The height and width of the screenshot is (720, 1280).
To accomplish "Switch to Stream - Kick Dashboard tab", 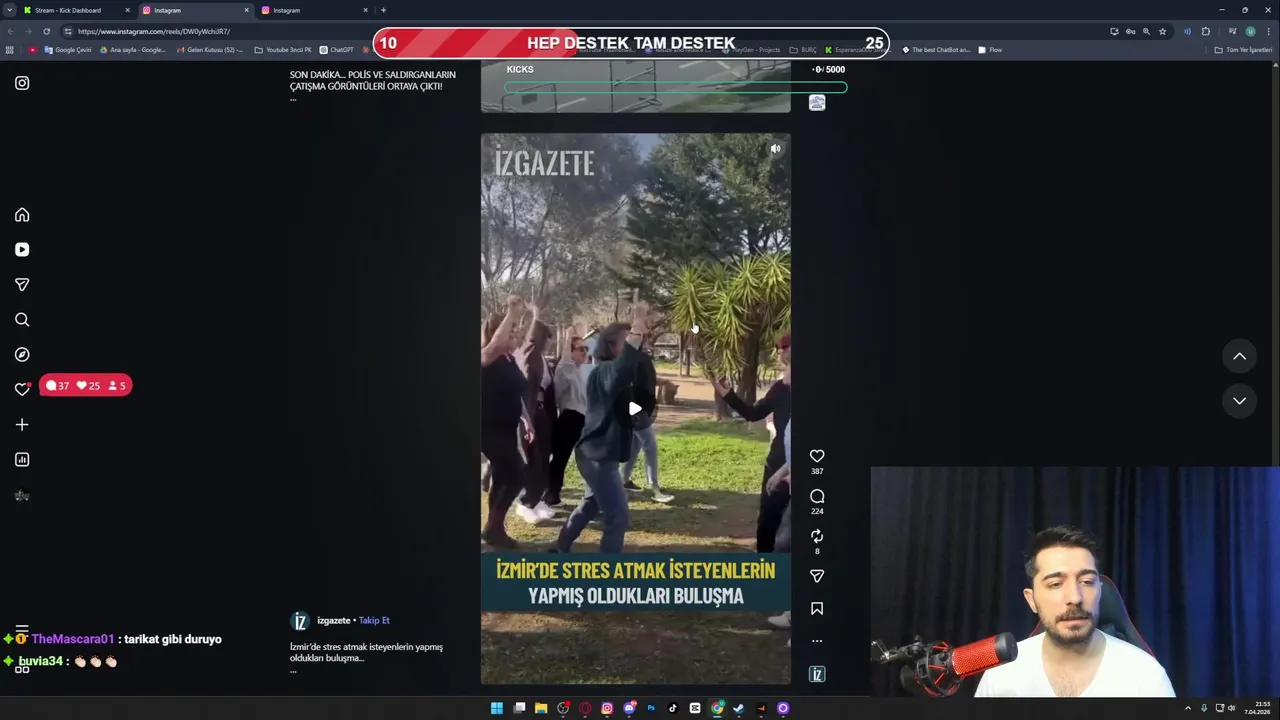I will point(76,10).
